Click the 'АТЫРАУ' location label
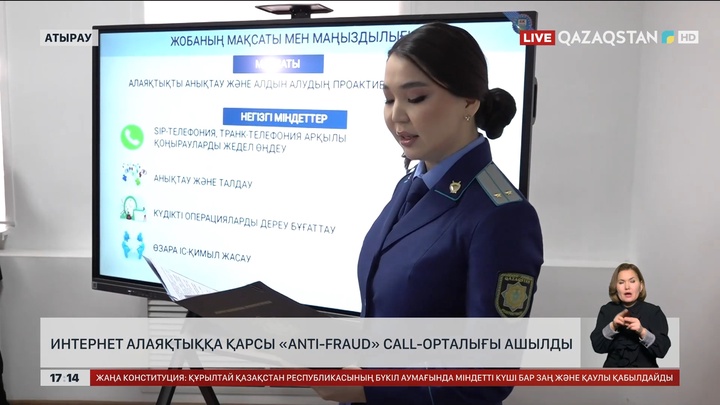The height and width of the screenshot is (405, 720). point(68,38)
